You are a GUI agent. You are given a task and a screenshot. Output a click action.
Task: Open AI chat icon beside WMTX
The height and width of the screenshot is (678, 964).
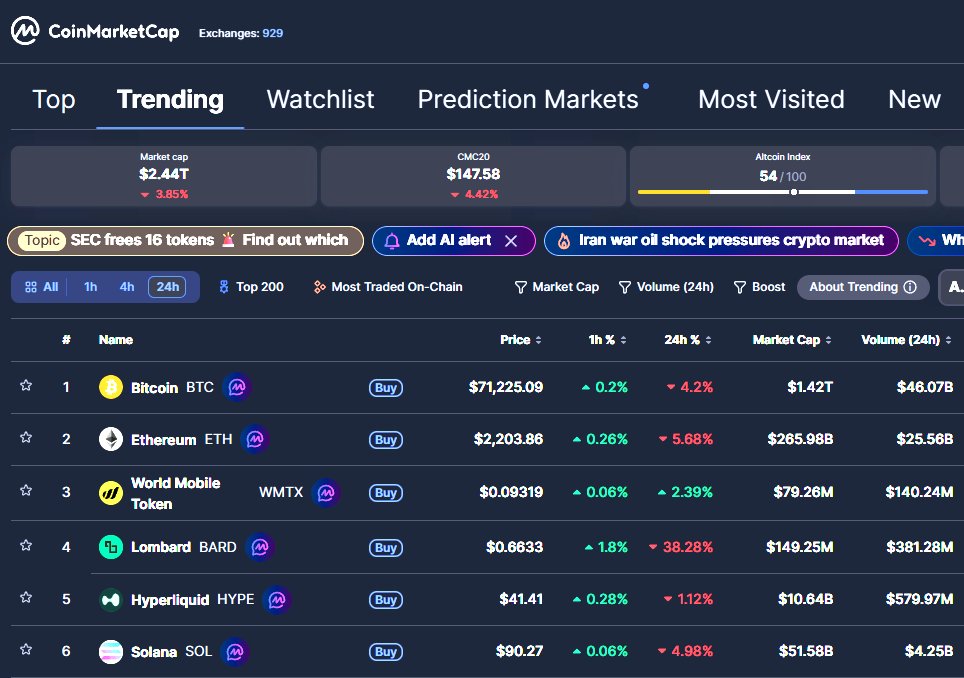326,493
